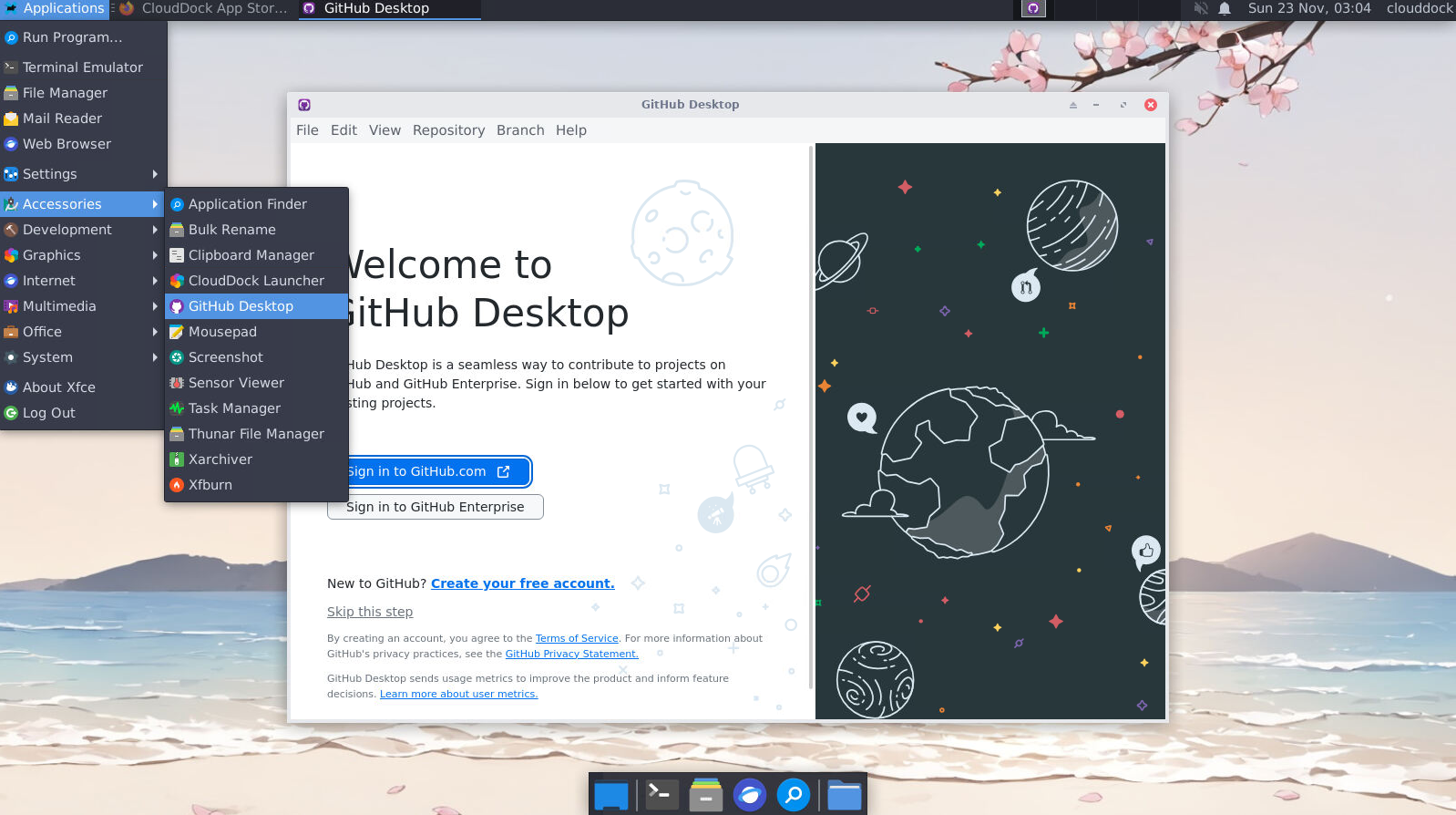Viewport: 1456px width, 815px height.
Task: Click the folder icon at the dock's right end
Action: [844, 795]
